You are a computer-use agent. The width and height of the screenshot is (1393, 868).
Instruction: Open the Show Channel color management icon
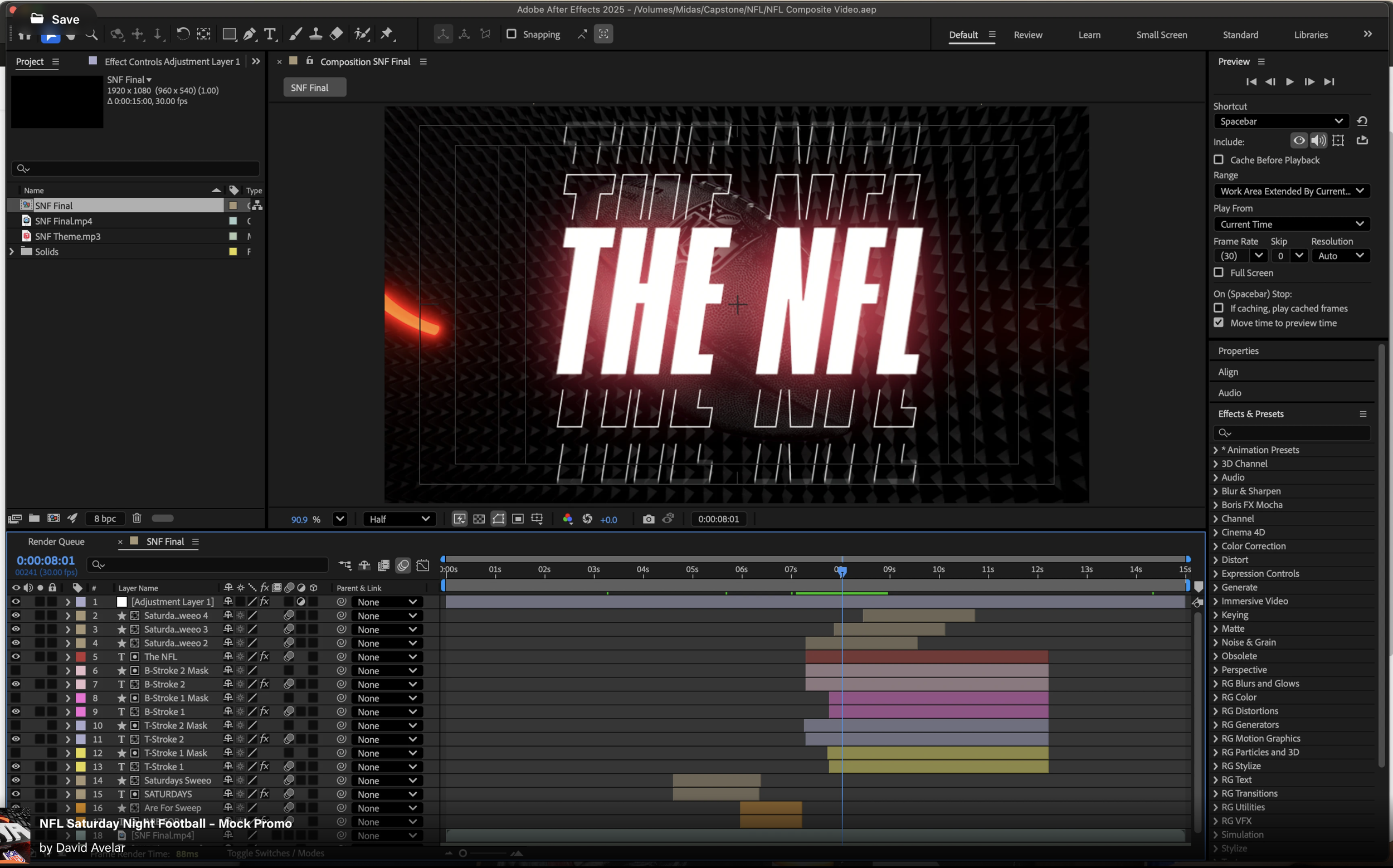pos(567,519)
